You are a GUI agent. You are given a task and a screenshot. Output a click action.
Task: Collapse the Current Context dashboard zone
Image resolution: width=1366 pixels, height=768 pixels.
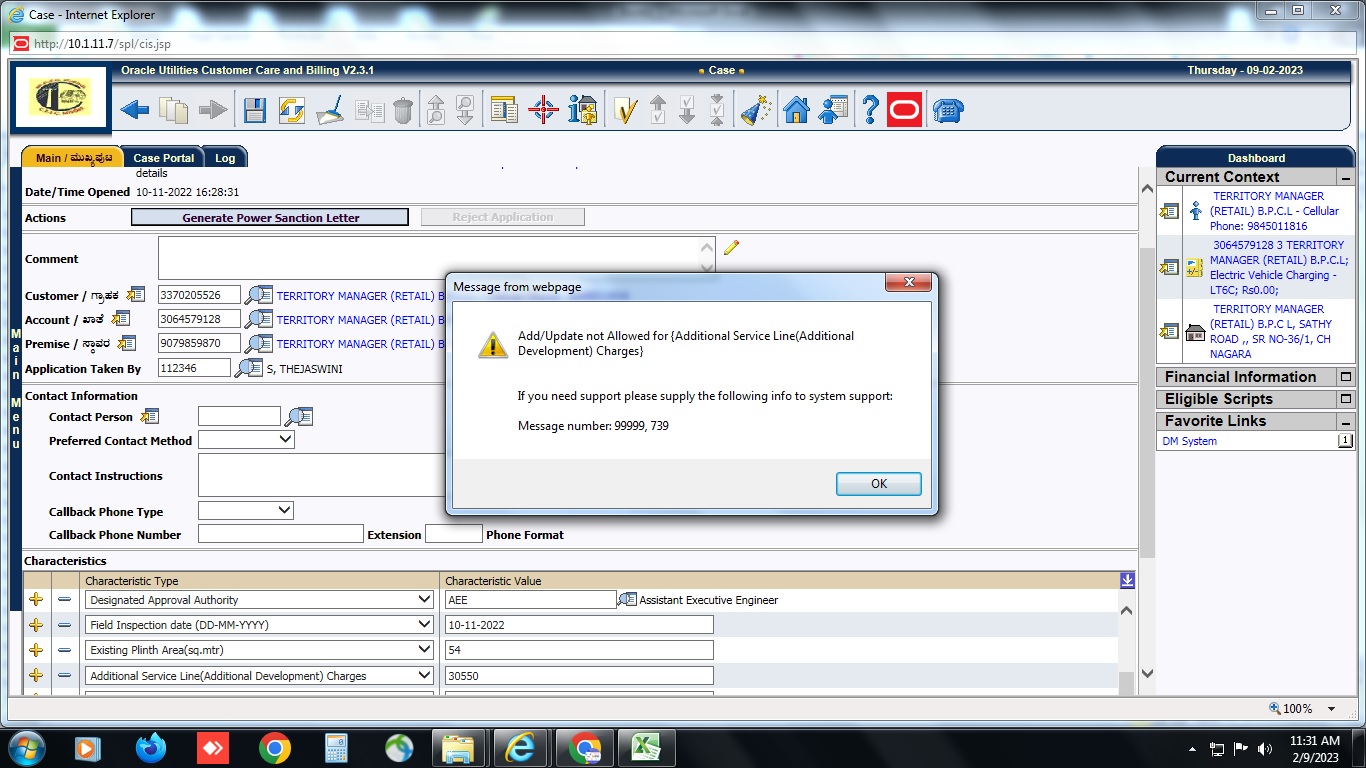pos(1346,177)
